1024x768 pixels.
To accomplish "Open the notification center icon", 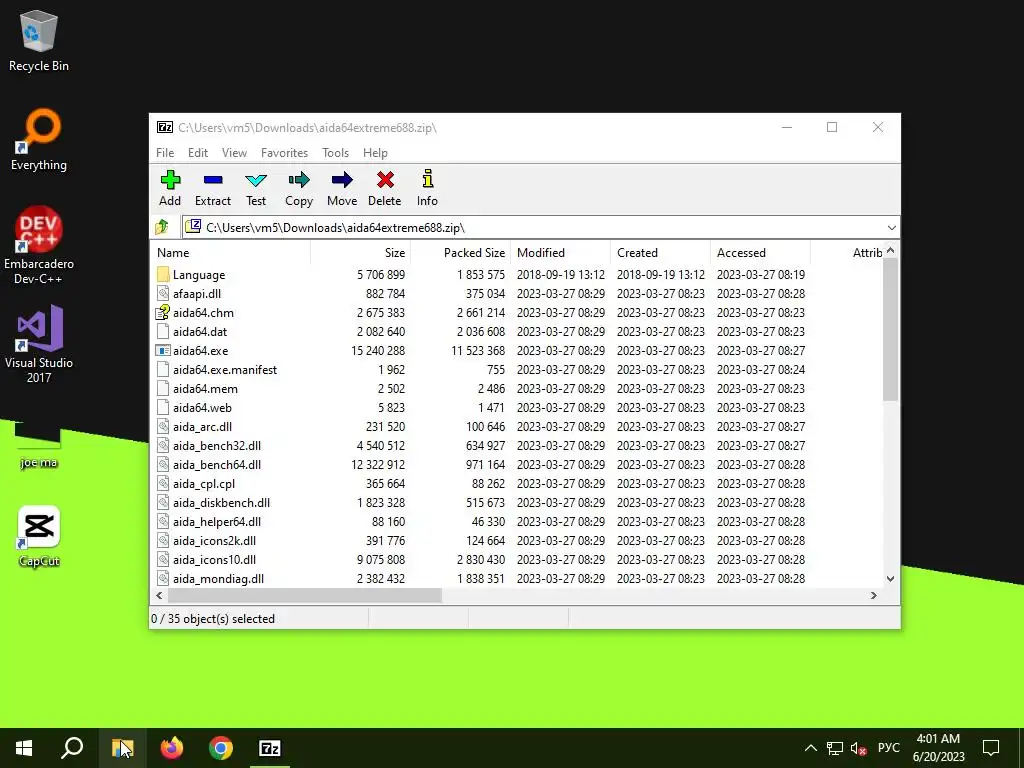I will 991,748.
